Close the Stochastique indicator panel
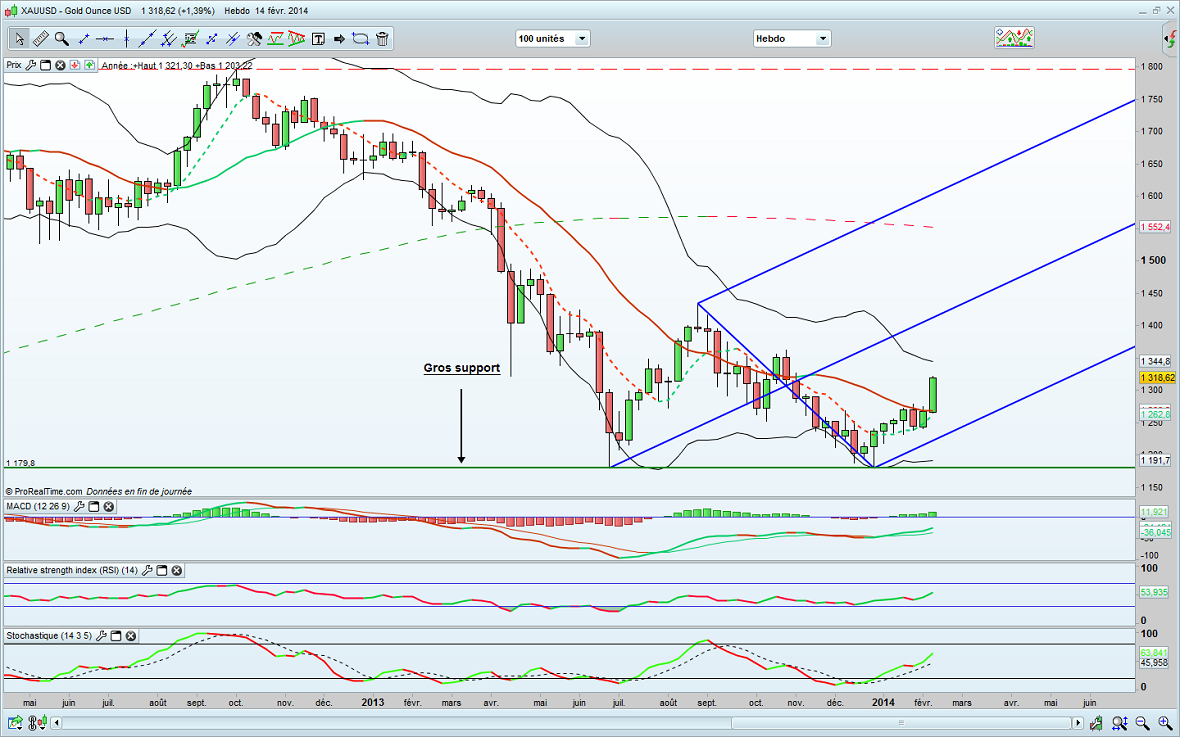The height and width of the screenshot is (737, 1180). click(x=131, y=636)
